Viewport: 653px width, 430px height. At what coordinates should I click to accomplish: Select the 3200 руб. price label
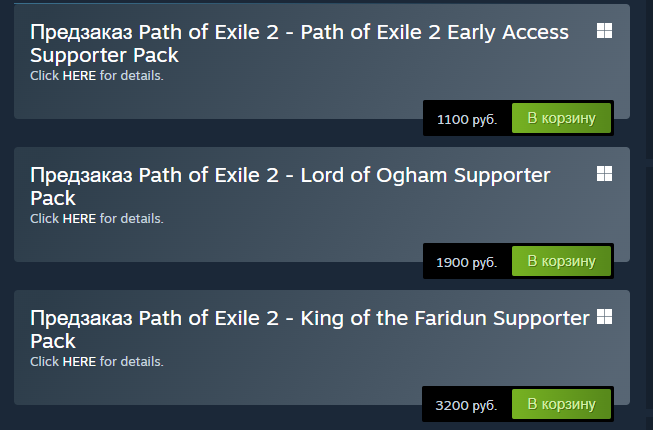[467, 406]
